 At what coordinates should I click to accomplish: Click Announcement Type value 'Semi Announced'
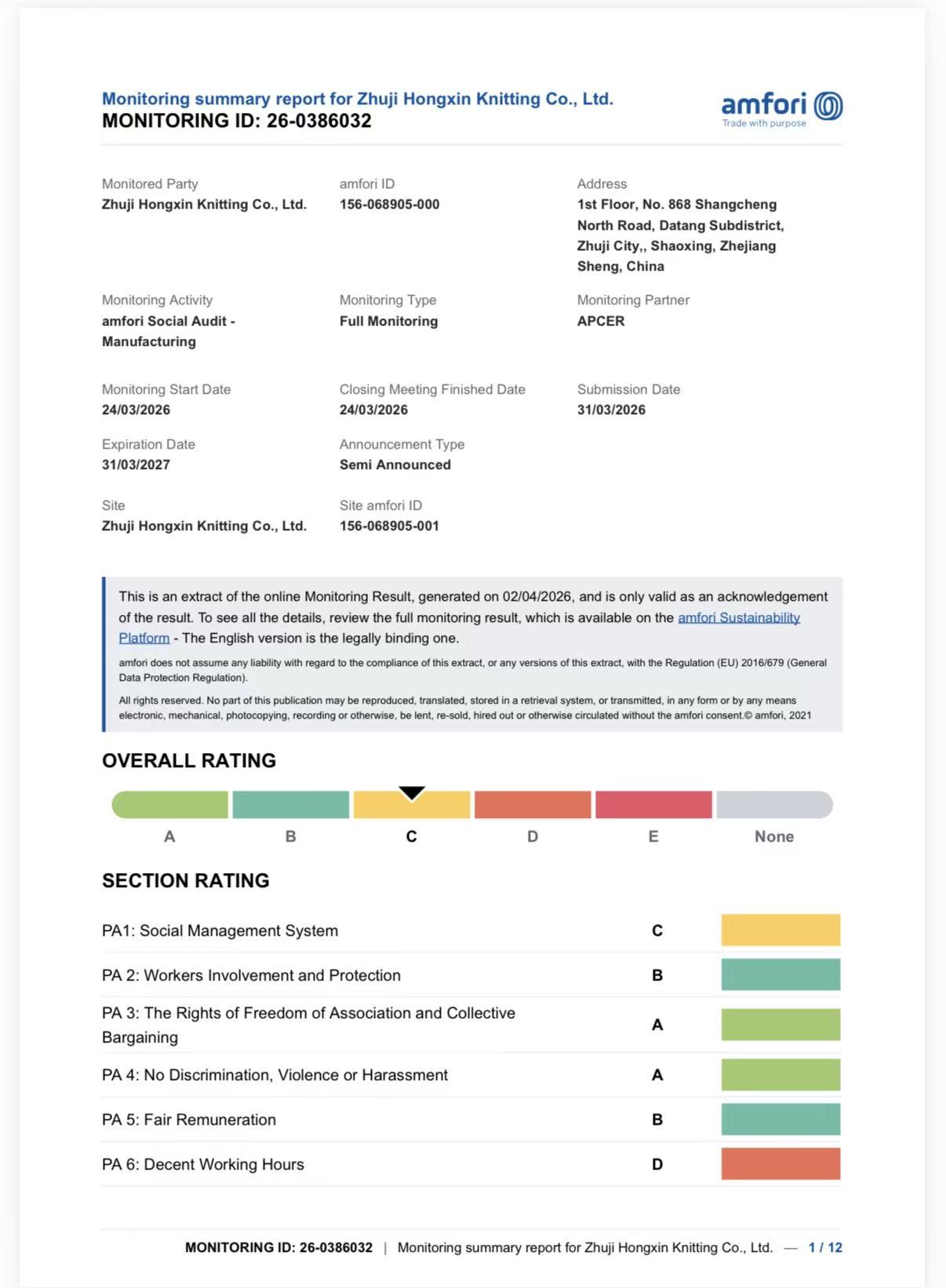tap(395, 465)
